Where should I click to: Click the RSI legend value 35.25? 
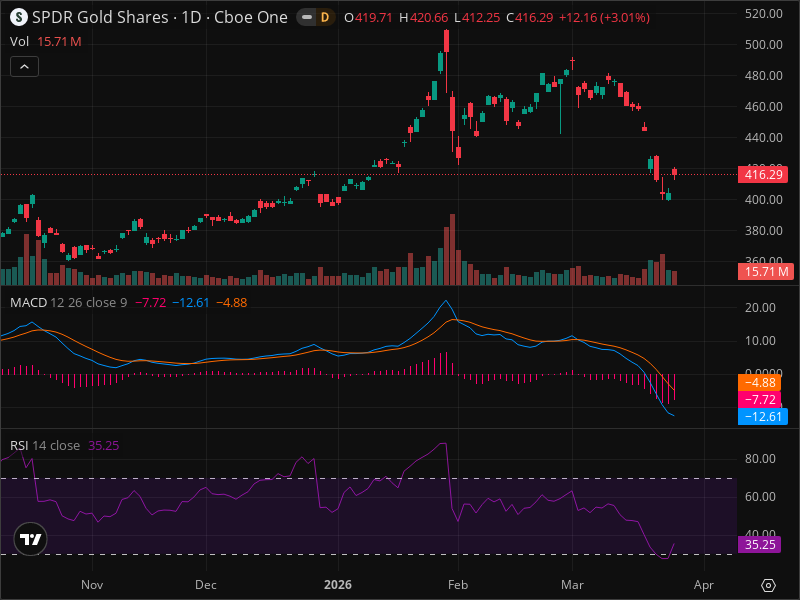[x=104, y=445]
